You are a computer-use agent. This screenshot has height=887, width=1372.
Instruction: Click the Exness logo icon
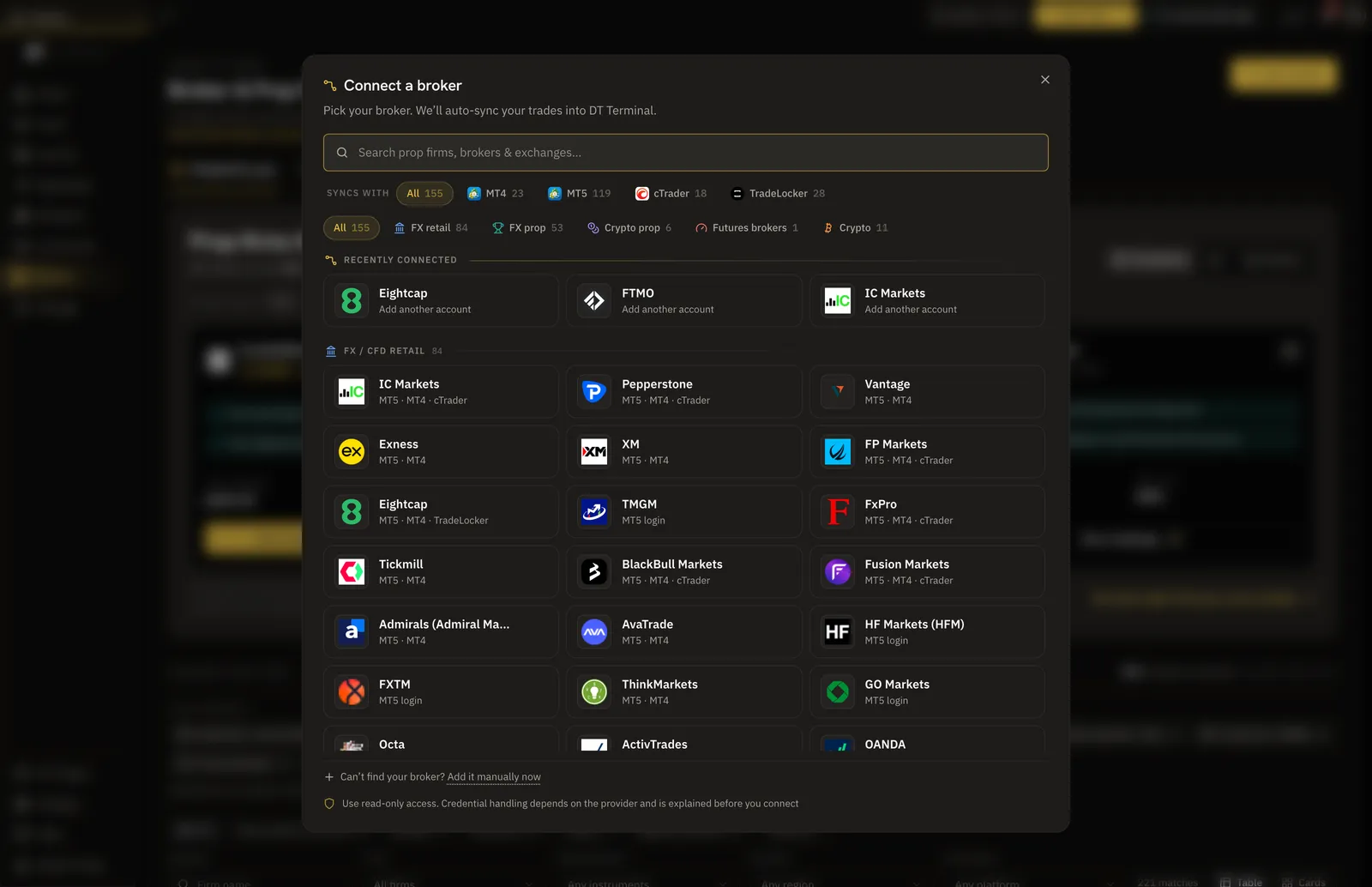point(352,452)
